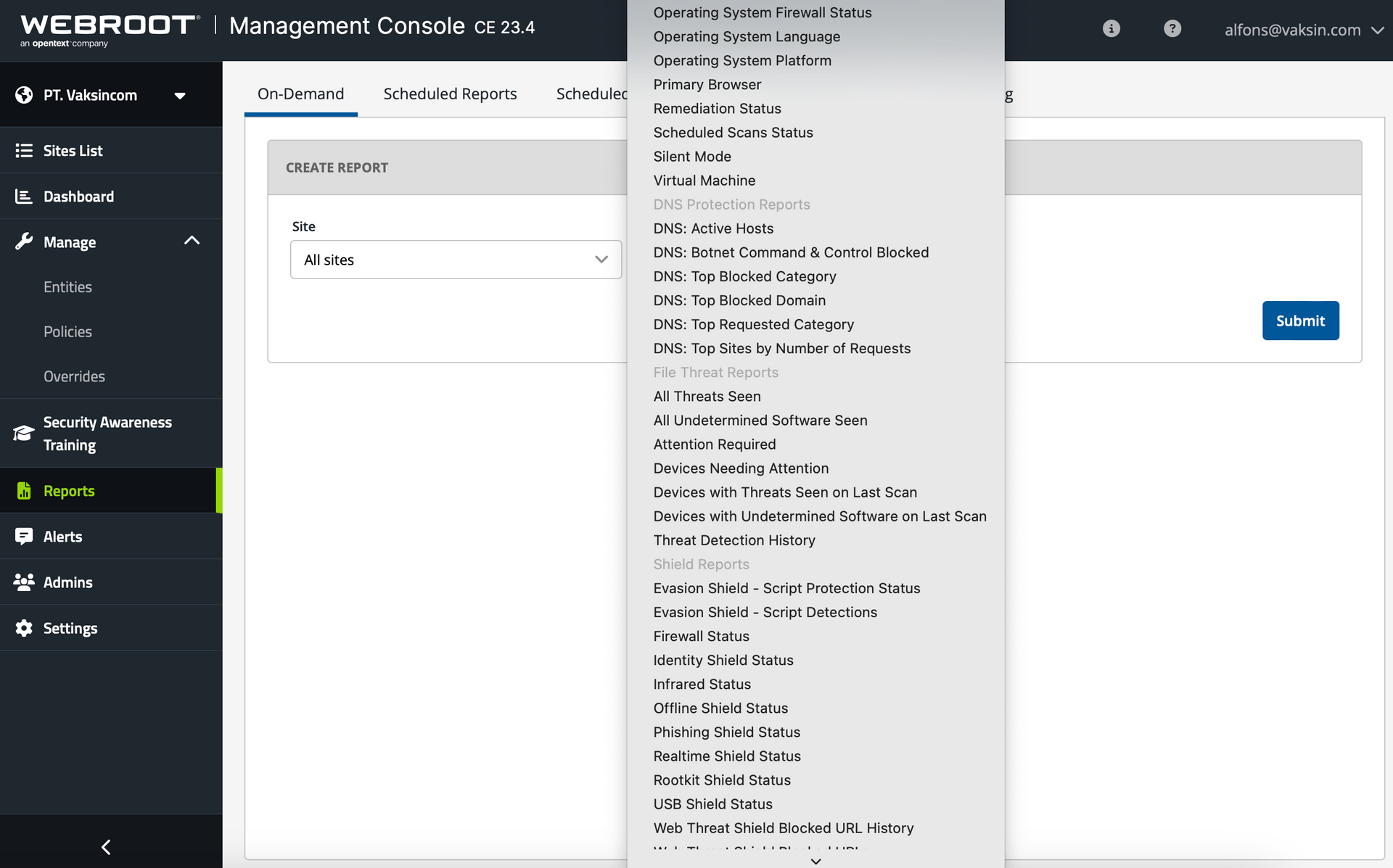Select DNS: Top Blocked Domain option
This screenshot has height=868, width=1393.
tap(739, 300)
